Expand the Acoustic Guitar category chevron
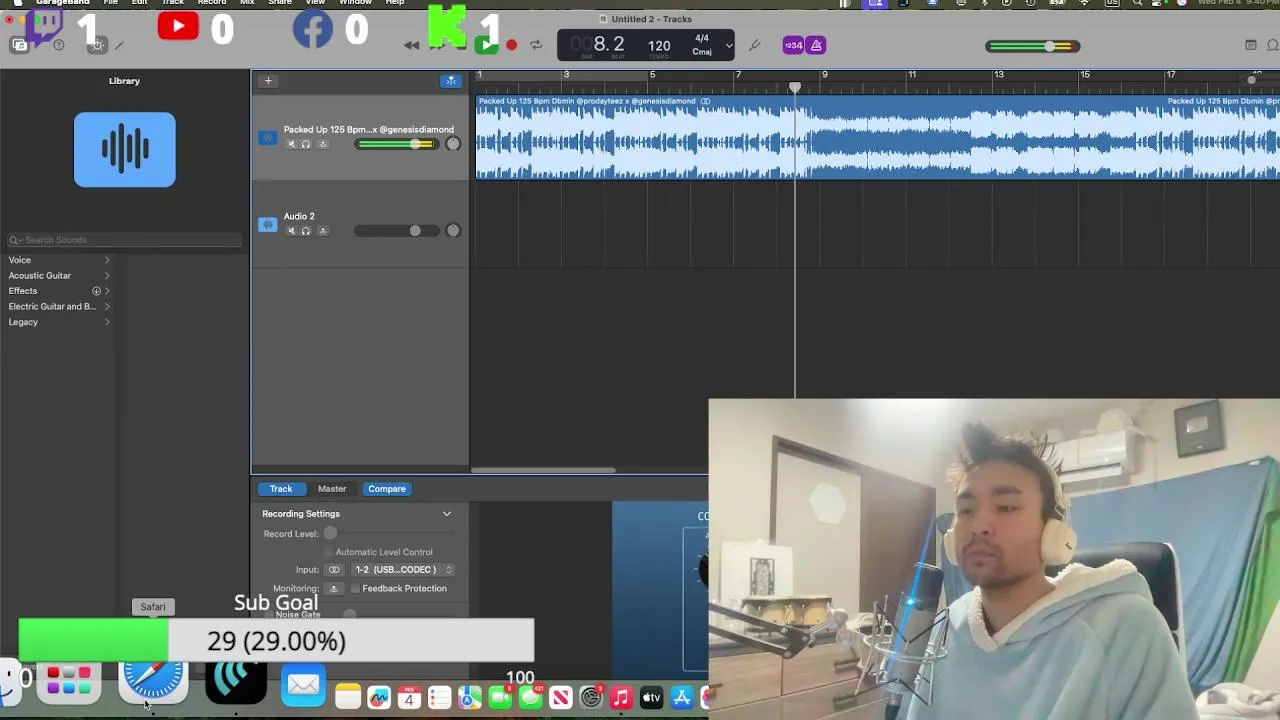The height and width of the screenshot is (720, 1280). (x=107, y=275)
